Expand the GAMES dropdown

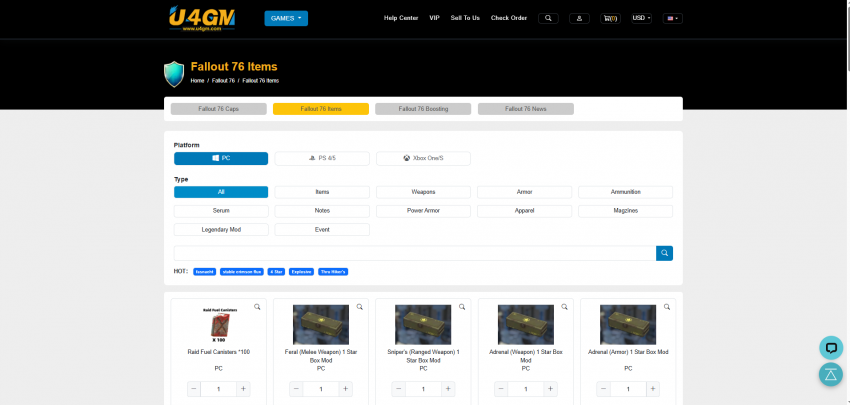286,18
